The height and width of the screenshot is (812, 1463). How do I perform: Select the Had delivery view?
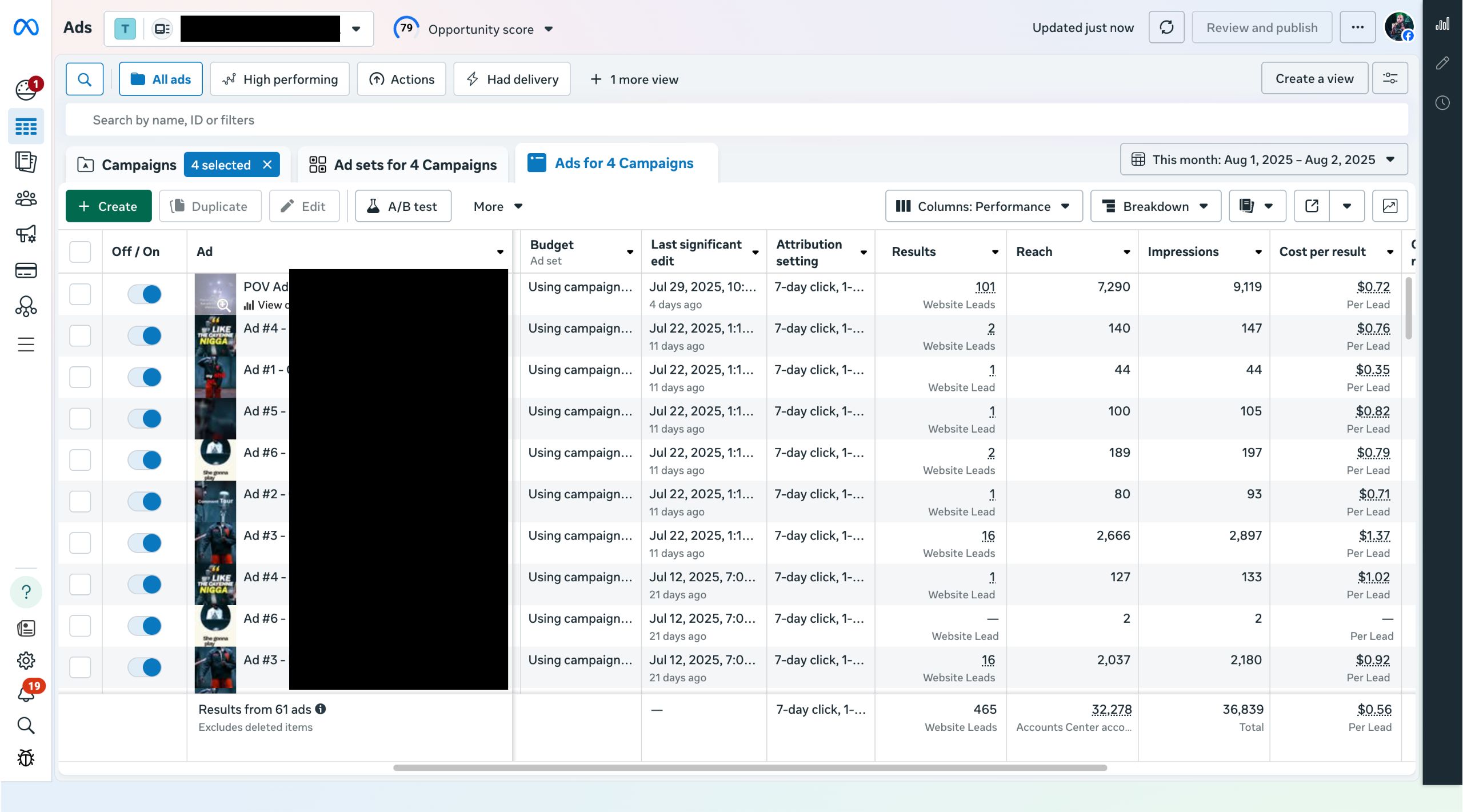(511, 79)
